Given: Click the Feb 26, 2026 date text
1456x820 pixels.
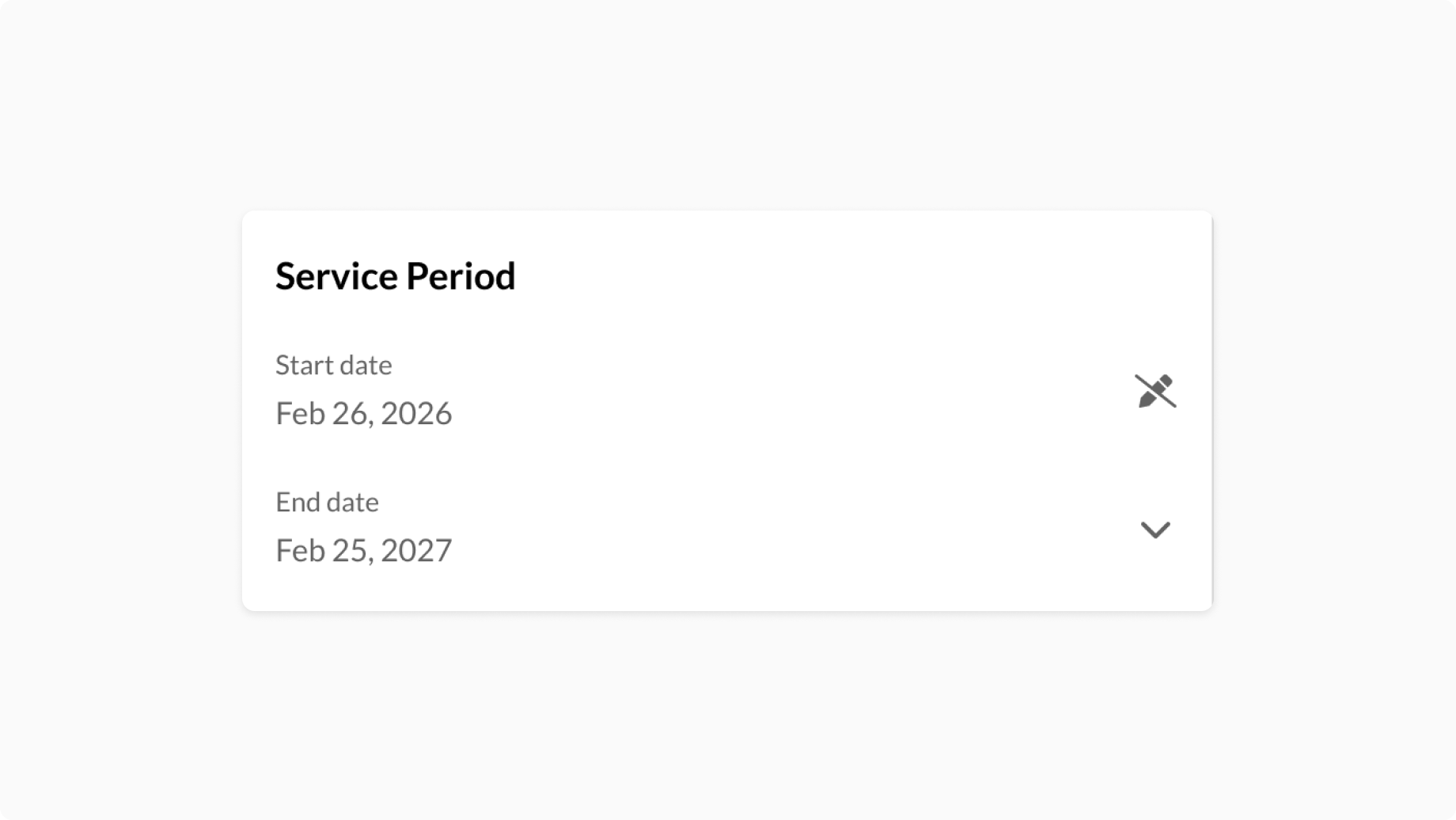Looking at the screenshot, I should (363, 413).
